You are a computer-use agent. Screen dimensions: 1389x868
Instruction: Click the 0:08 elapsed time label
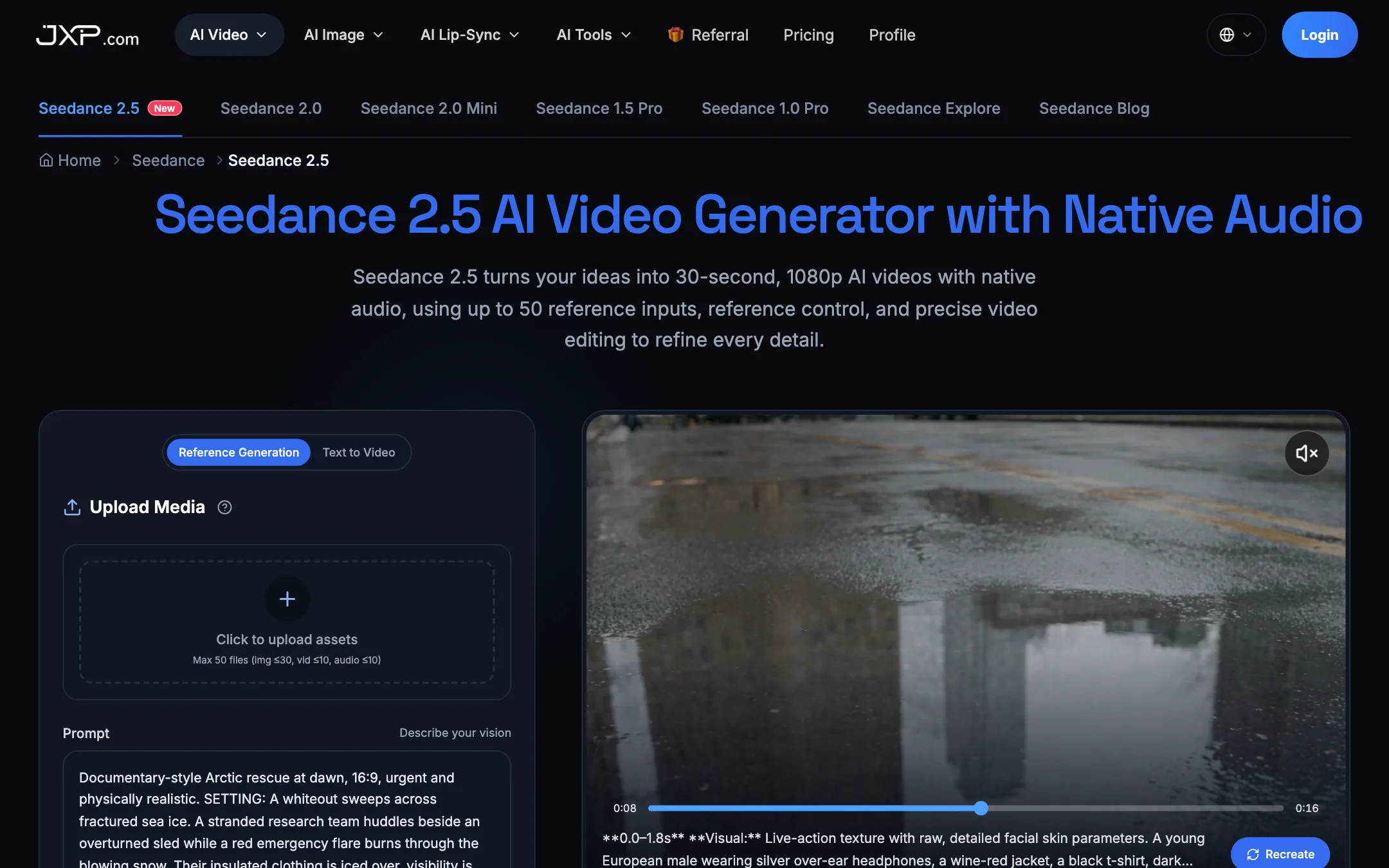(x=624, y=808)
